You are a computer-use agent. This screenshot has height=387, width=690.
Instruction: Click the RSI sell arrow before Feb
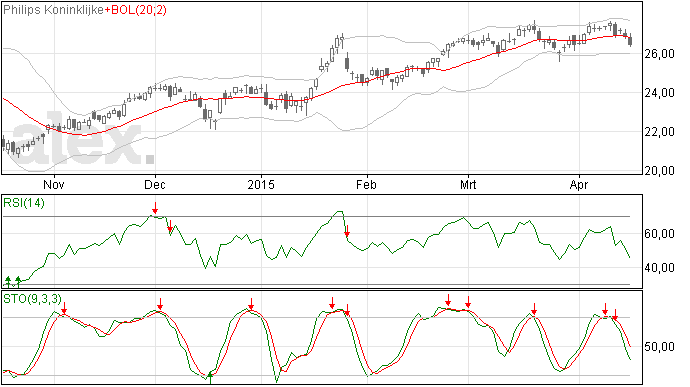(x=347, y=231)
